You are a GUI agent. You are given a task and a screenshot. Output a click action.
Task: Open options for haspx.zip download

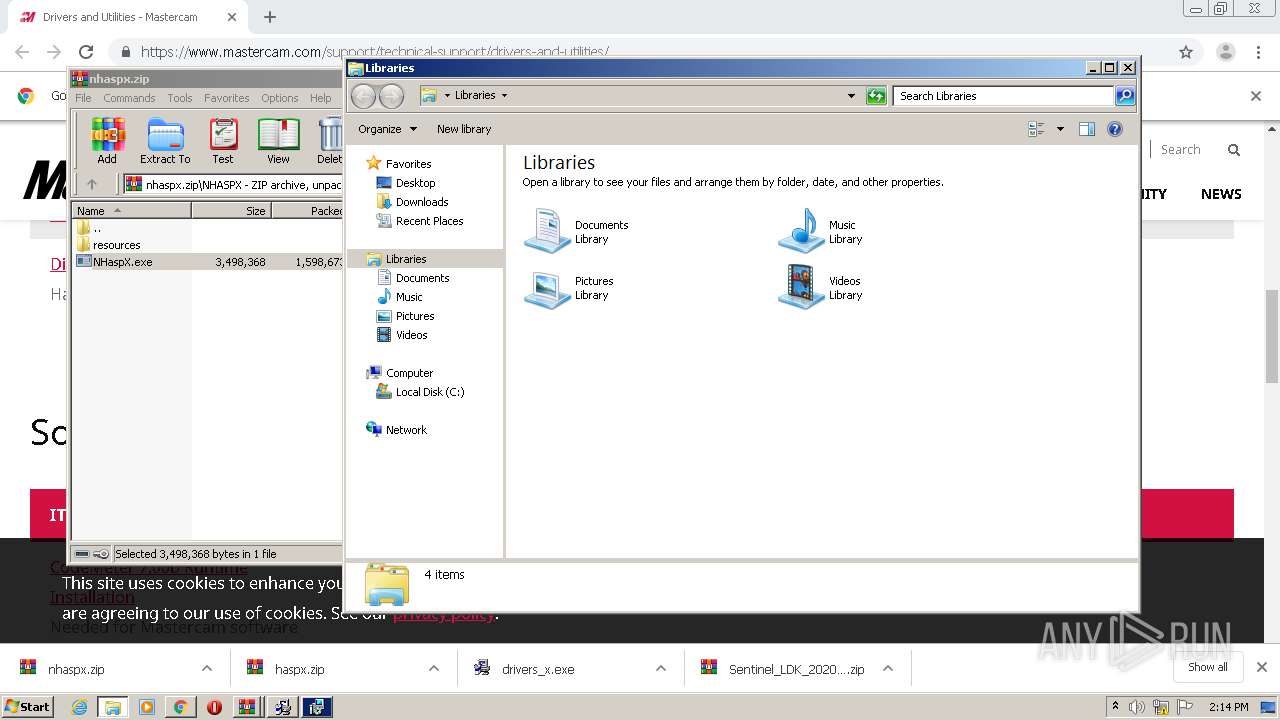tap(434, 669)
